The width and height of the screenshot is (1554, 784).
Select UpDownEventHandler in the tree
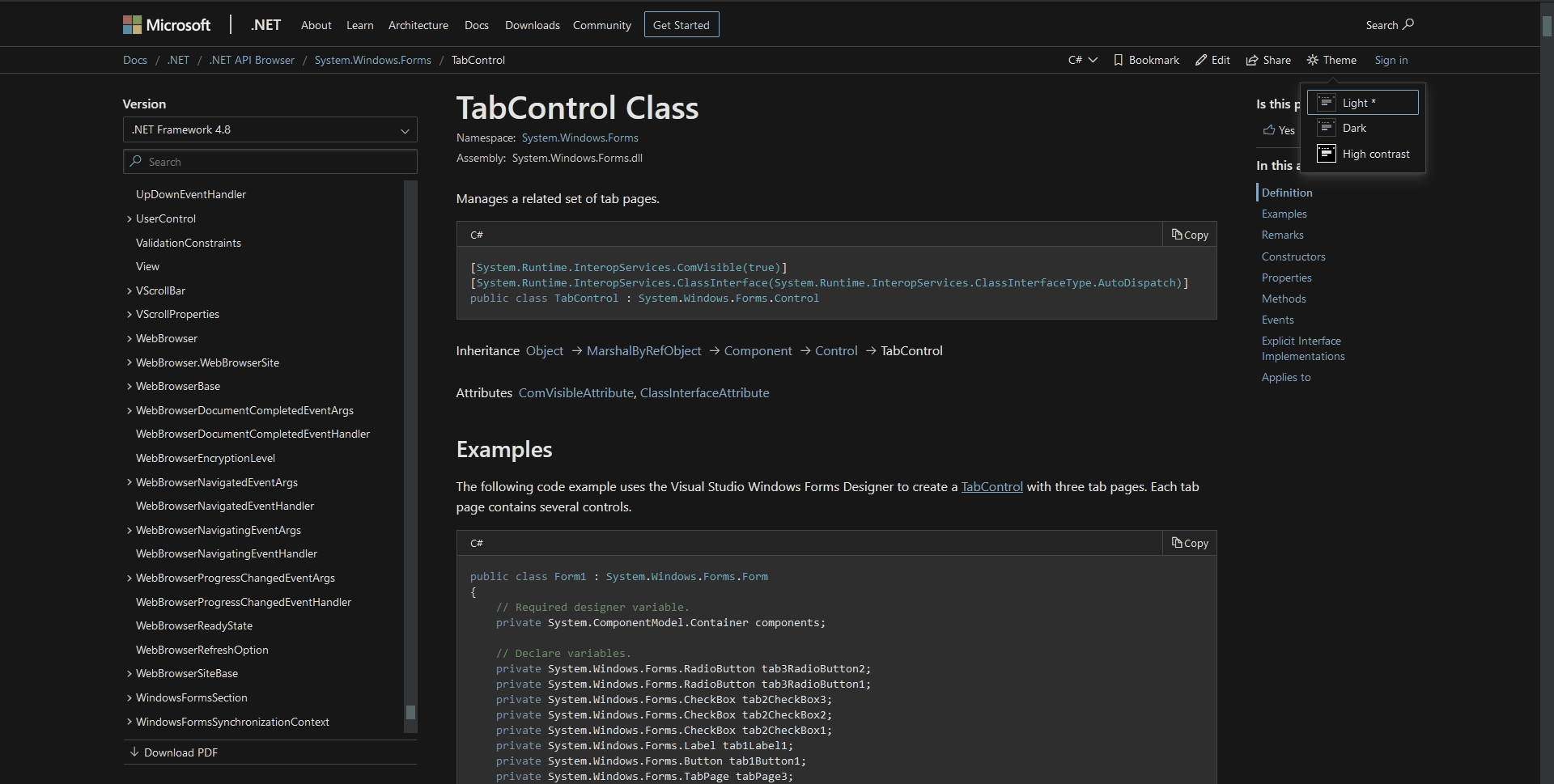tap(191, 194)
